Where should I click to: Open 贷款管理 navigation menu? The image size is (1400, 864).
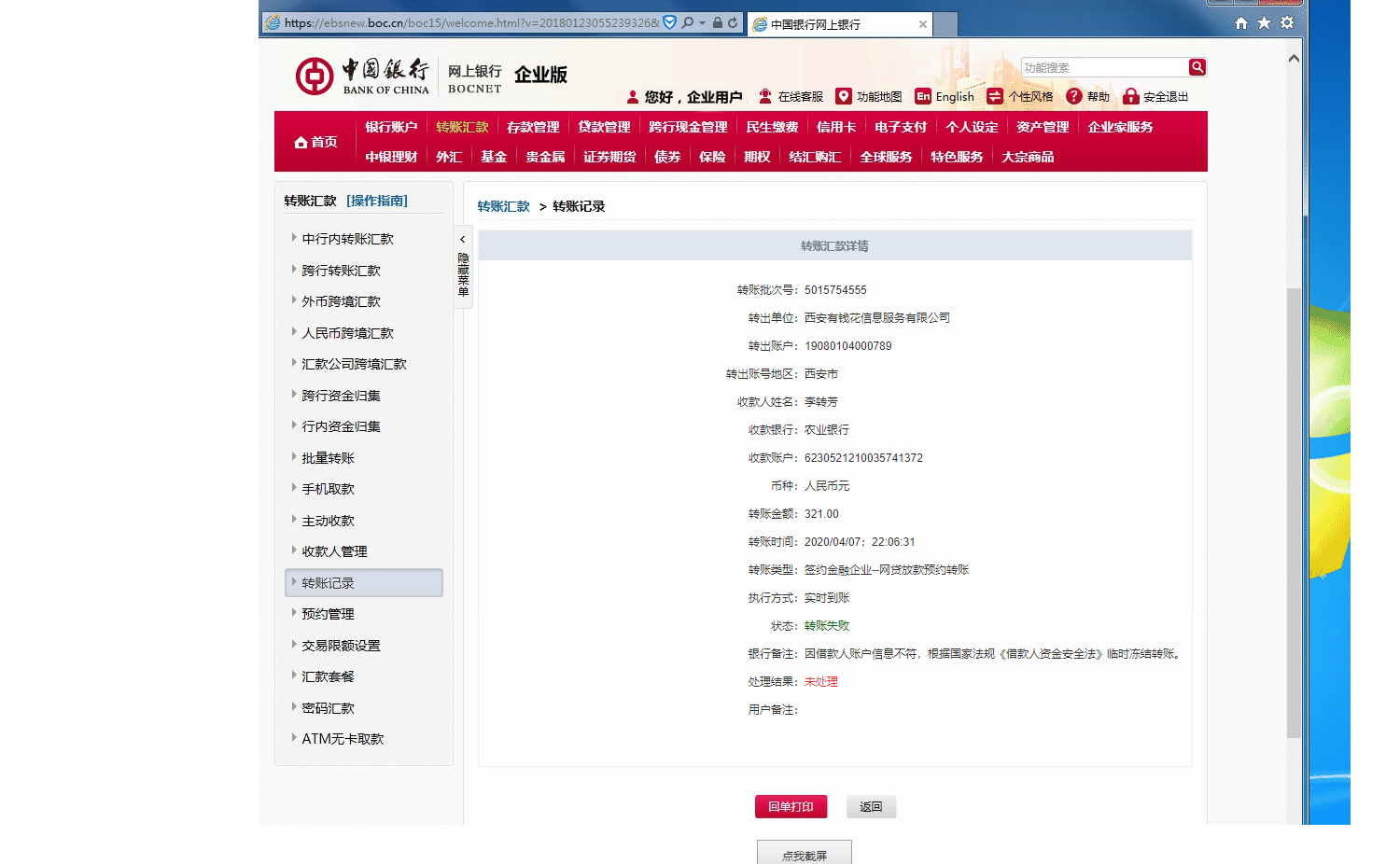(x=604, y=127)
